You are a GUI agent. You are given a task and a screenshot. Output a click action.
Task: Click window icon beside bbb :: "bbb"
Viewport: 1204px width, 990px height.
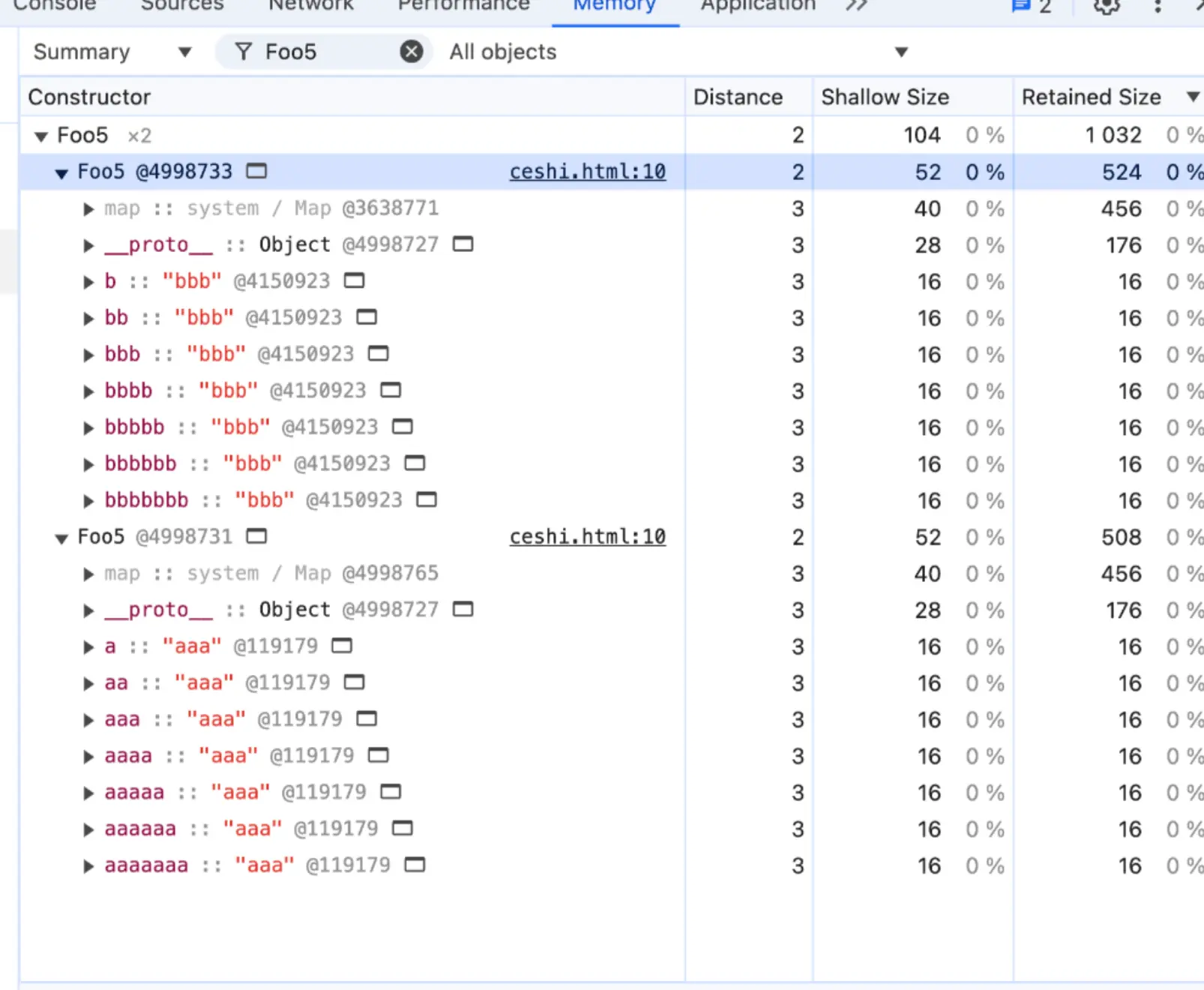tap(379, 353)
